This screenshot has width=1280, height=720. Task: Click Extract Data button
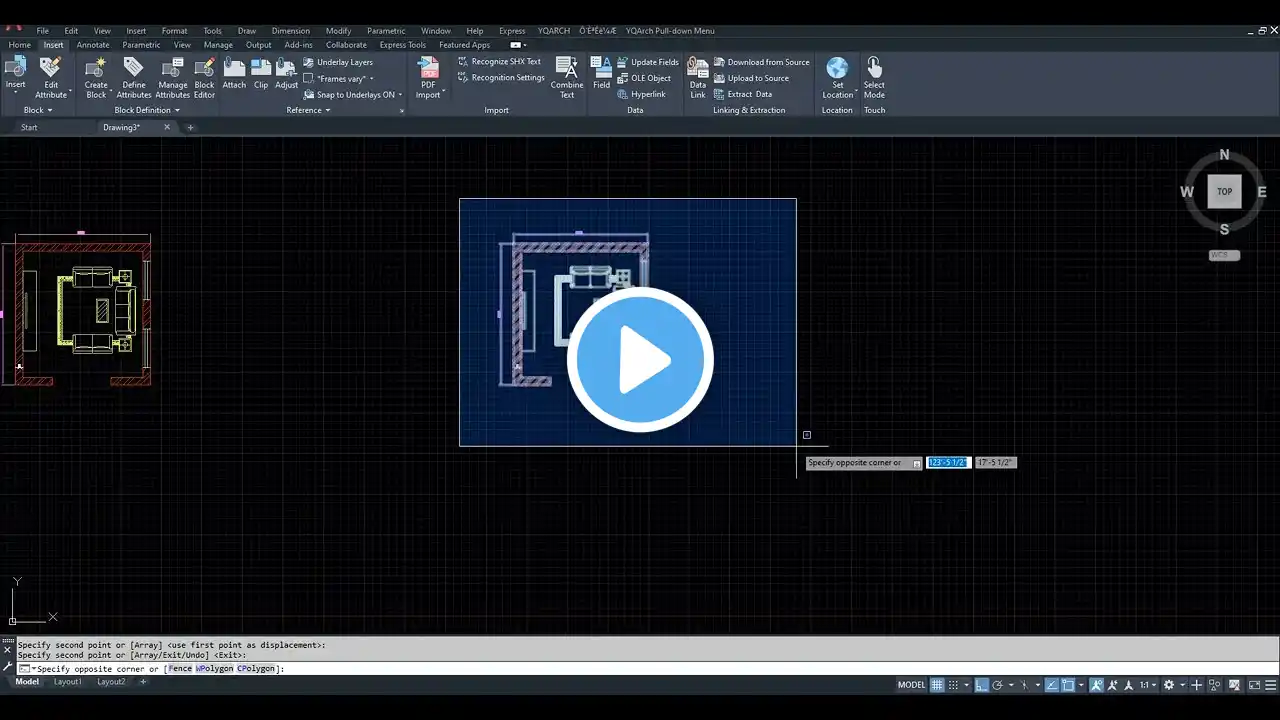(749, 94)
